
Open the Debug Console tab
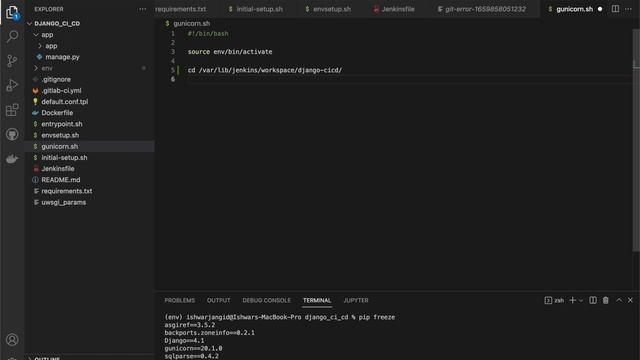click(267, 300)
